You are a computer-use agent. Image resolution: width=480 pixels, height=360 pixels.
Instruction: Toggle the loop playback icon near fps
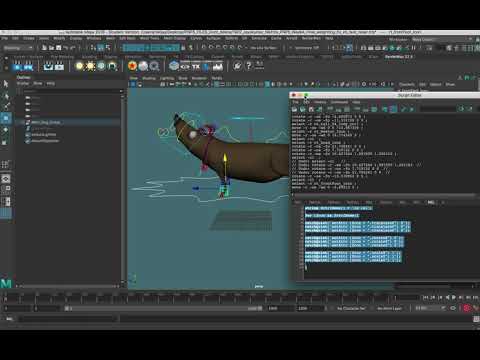pos(453,308)
